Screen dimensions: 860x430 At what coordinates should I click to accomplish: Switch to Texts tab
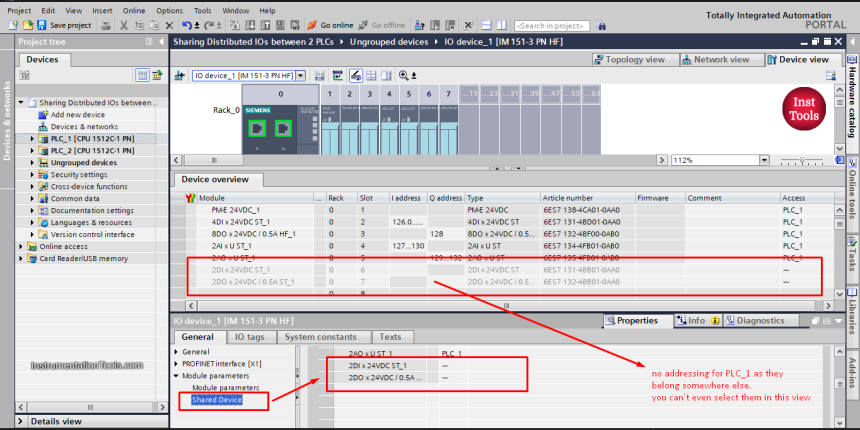390,337
